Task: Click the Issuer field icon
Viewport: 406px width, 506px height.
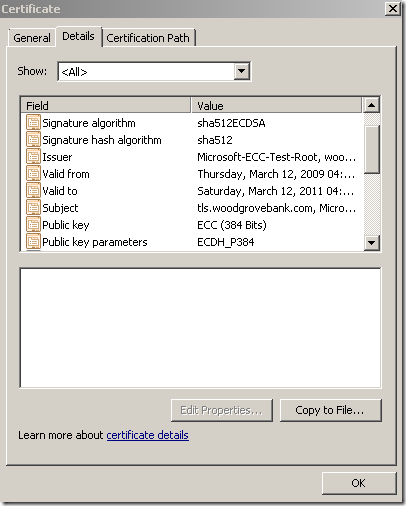Action: pos(33,157)
